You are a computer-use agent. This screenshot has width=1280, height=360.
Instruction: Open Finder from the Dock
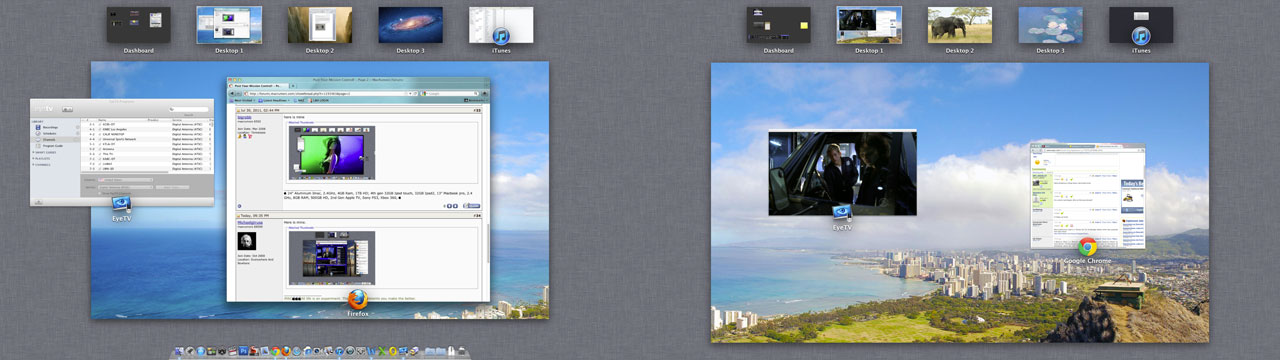(x=179, y=351)
